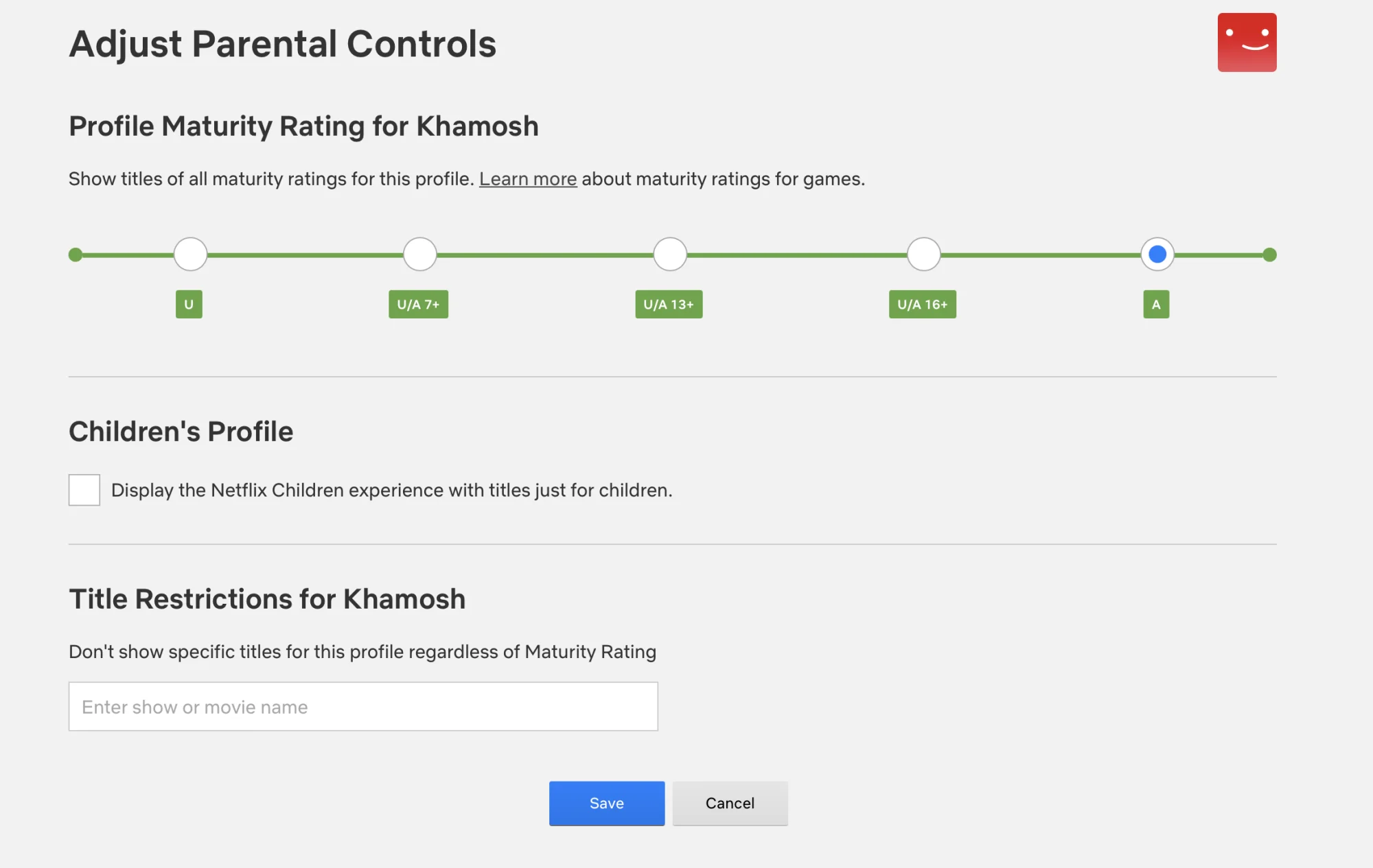
Task: Click the red Netflix profile icon
Action: click(x=1247, y=43)
